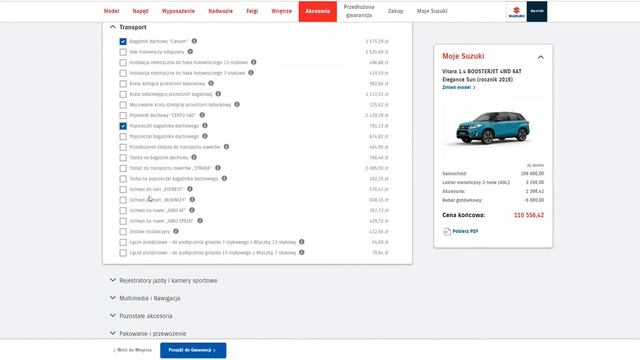Open info for Instalacja elektryczna 13-stykowa
This screenshot has height=360, width=640.
(x=253, y=62)
